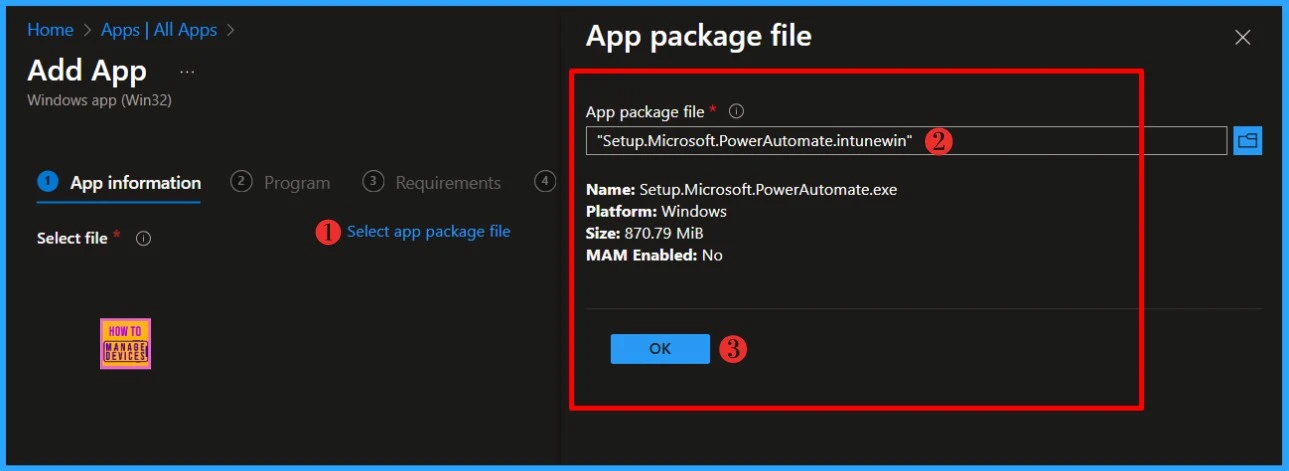1289x471 pixels.
Task: Switch to Requirements step tab
Action: [431, 183]
